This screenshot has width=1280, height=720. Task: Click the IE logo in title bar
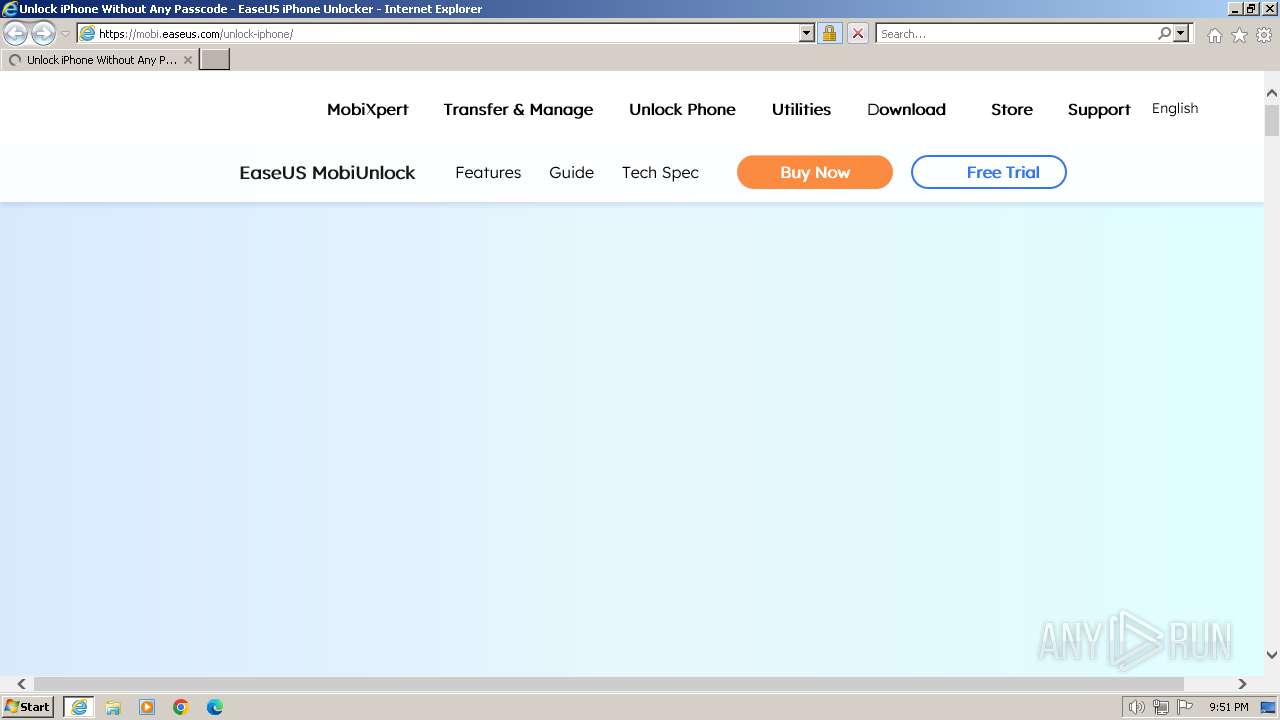(10, 9)
